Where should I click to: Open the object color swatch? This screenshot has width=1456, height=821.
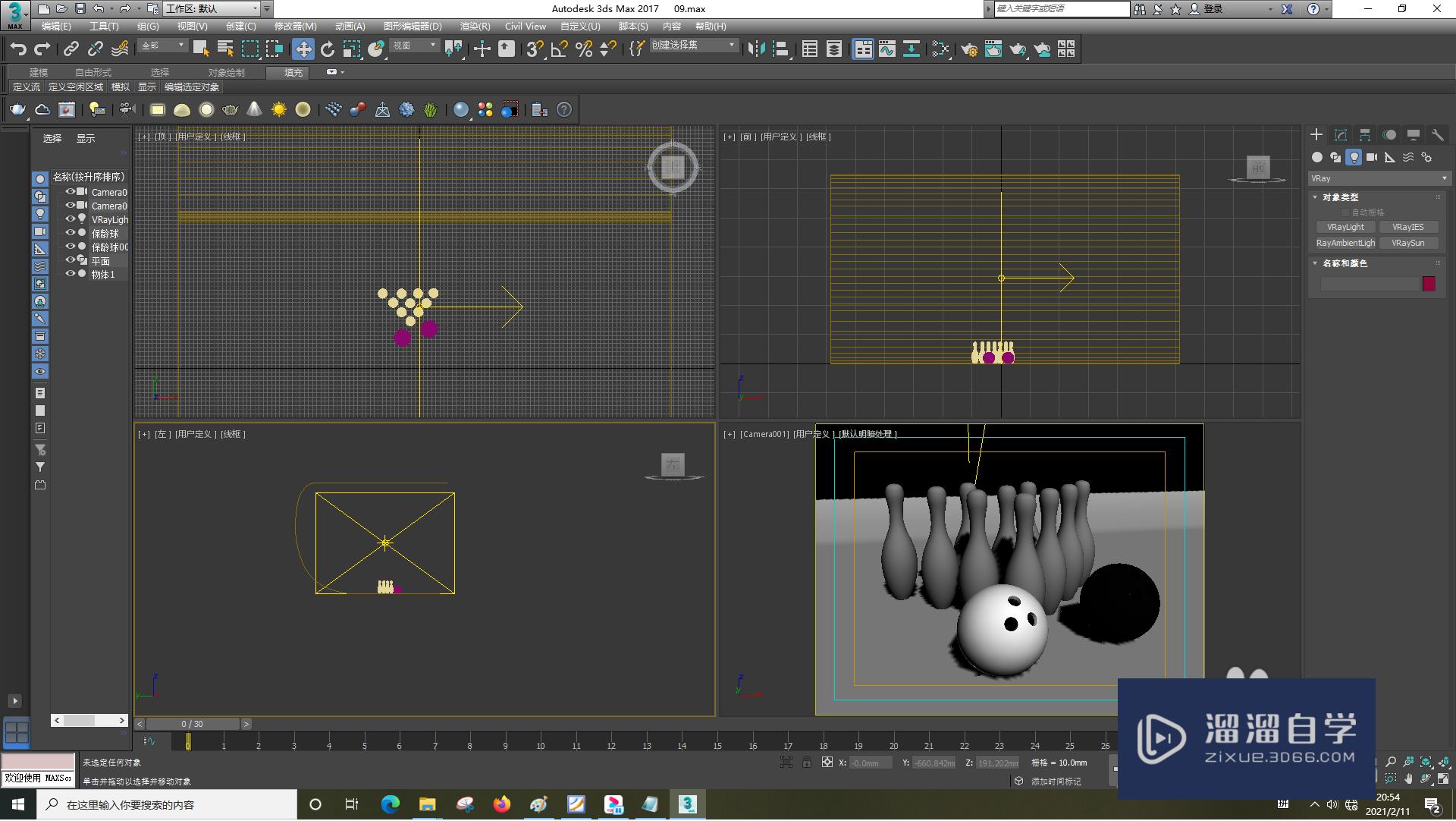[x=1429, y=284]
